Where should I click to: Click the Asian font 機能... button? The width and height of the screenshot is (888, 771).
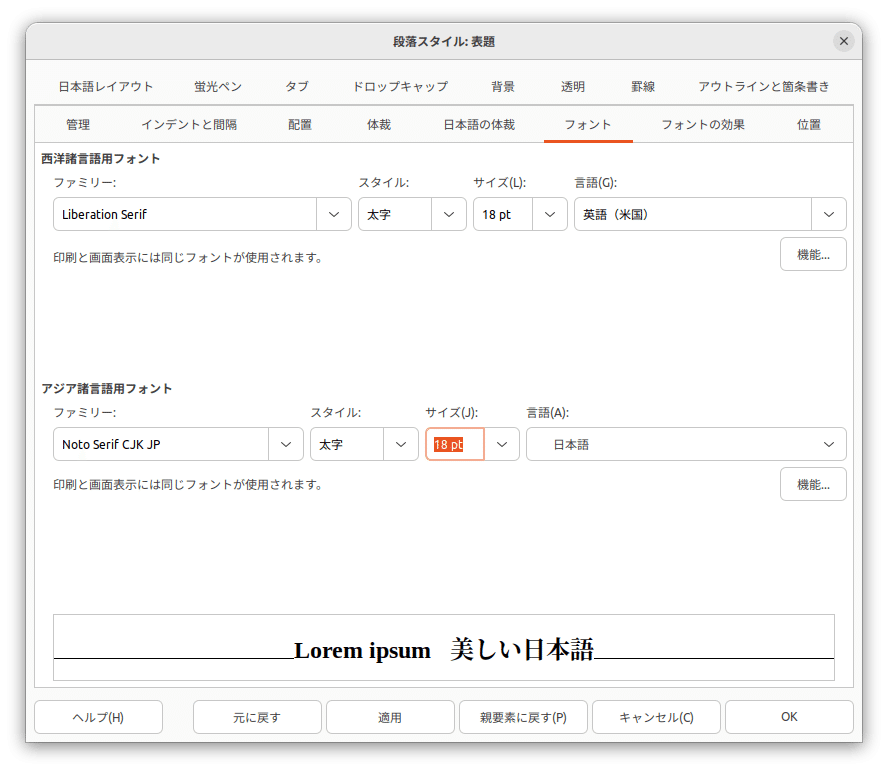coord(813,484)
